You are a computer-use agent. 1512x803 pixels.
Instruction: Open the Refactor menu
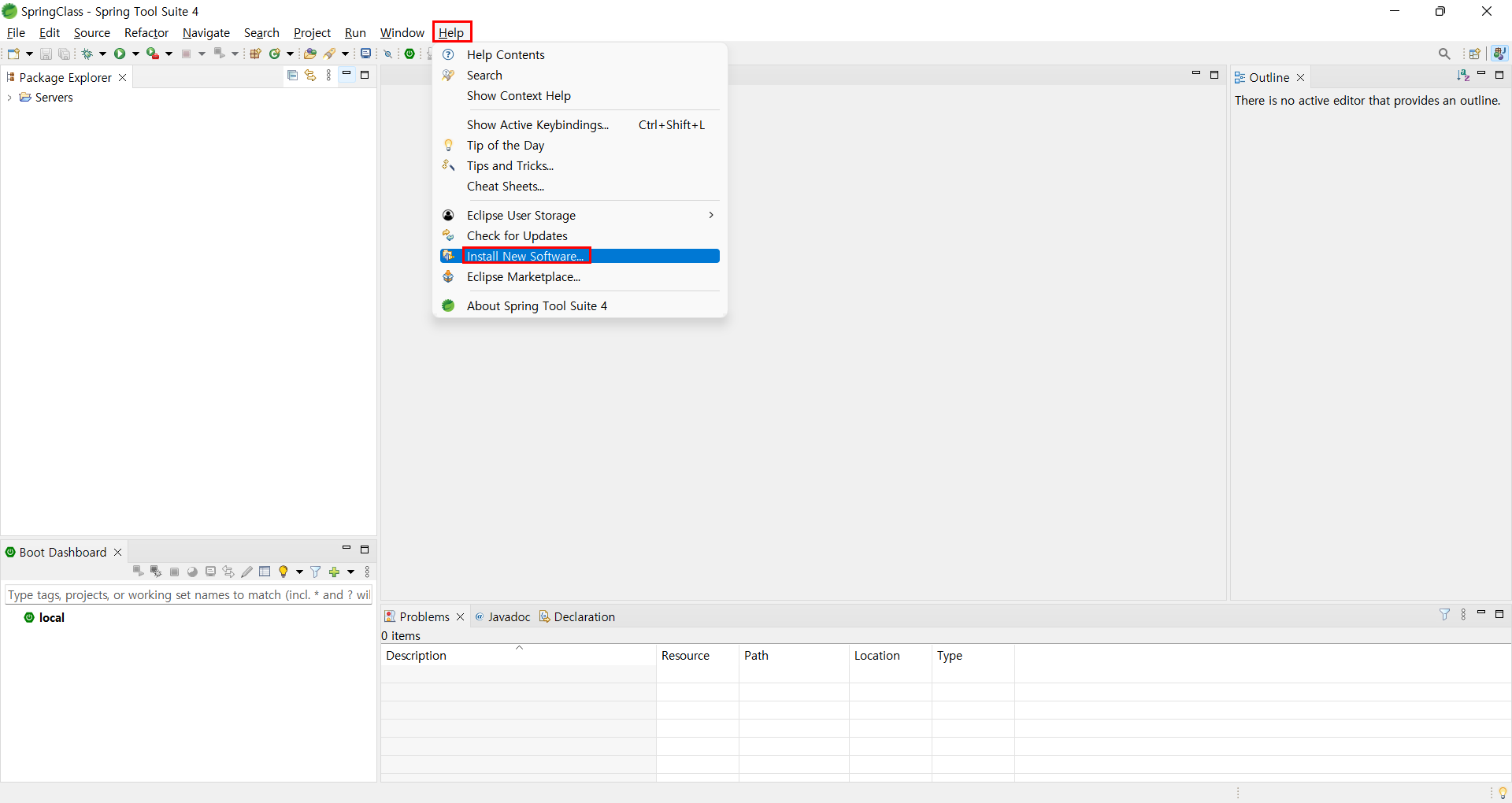146,32
